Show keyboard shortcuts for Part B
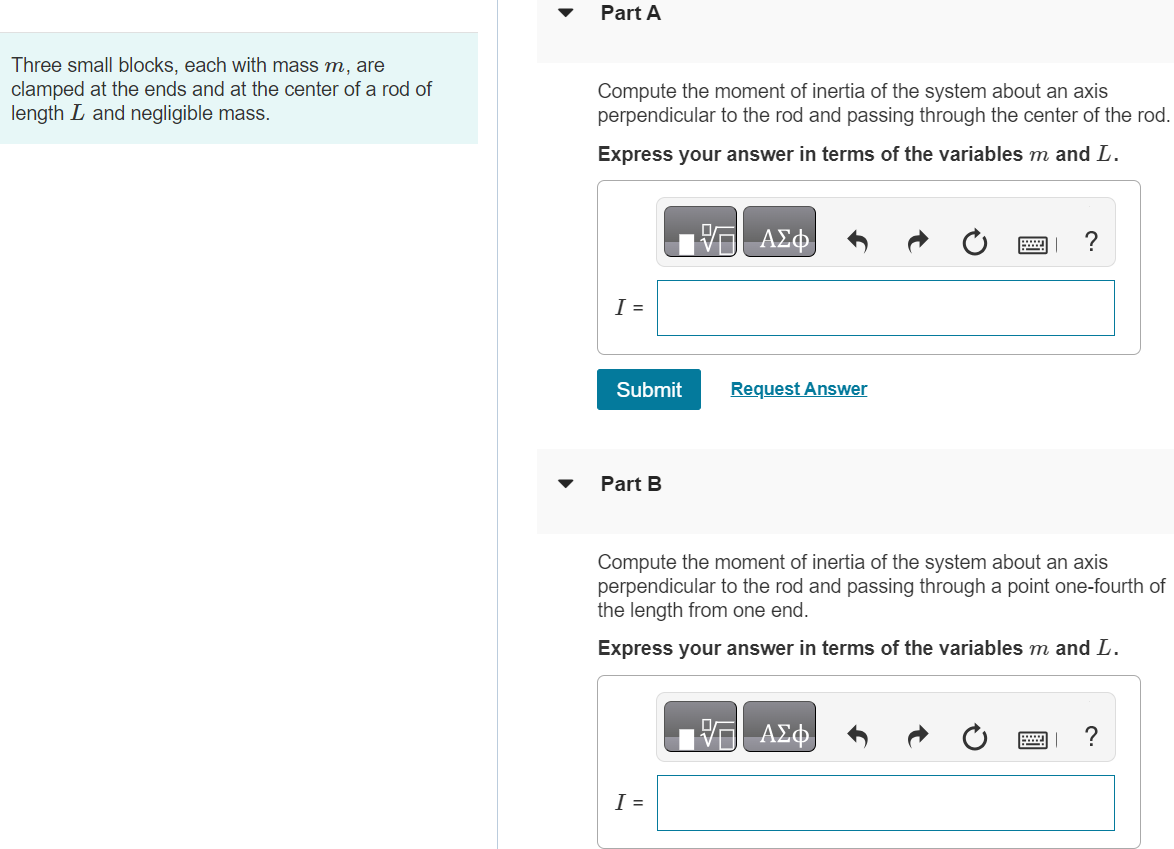1174x849 pixels. click(1033, 740)
